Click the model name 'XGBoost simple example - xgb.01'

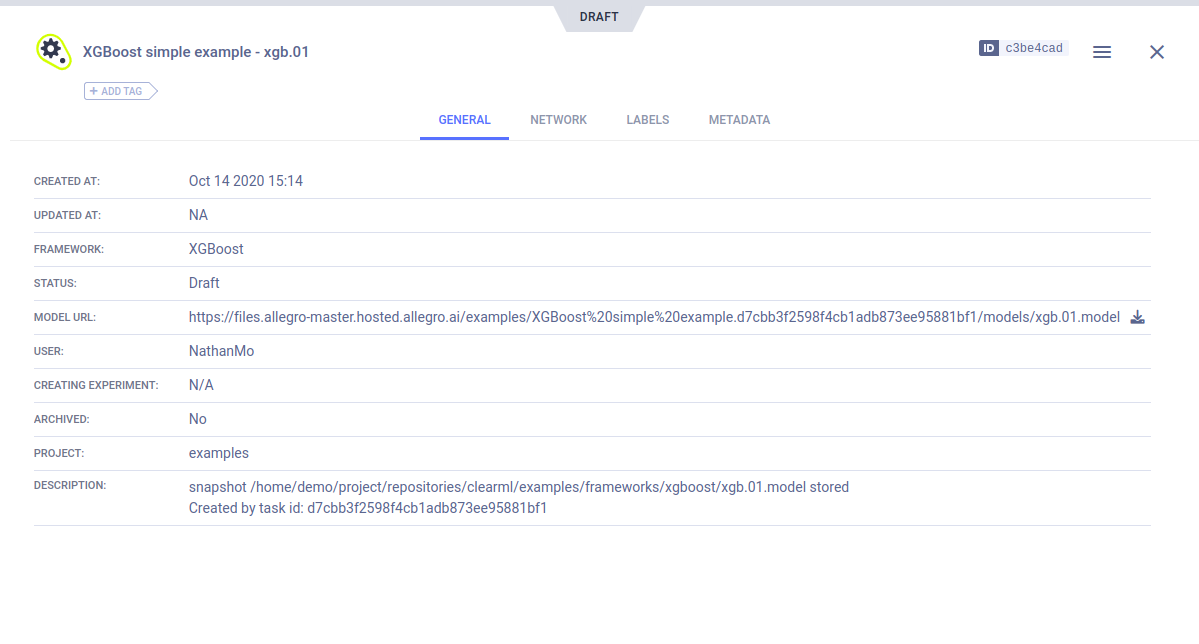[196, 52]
